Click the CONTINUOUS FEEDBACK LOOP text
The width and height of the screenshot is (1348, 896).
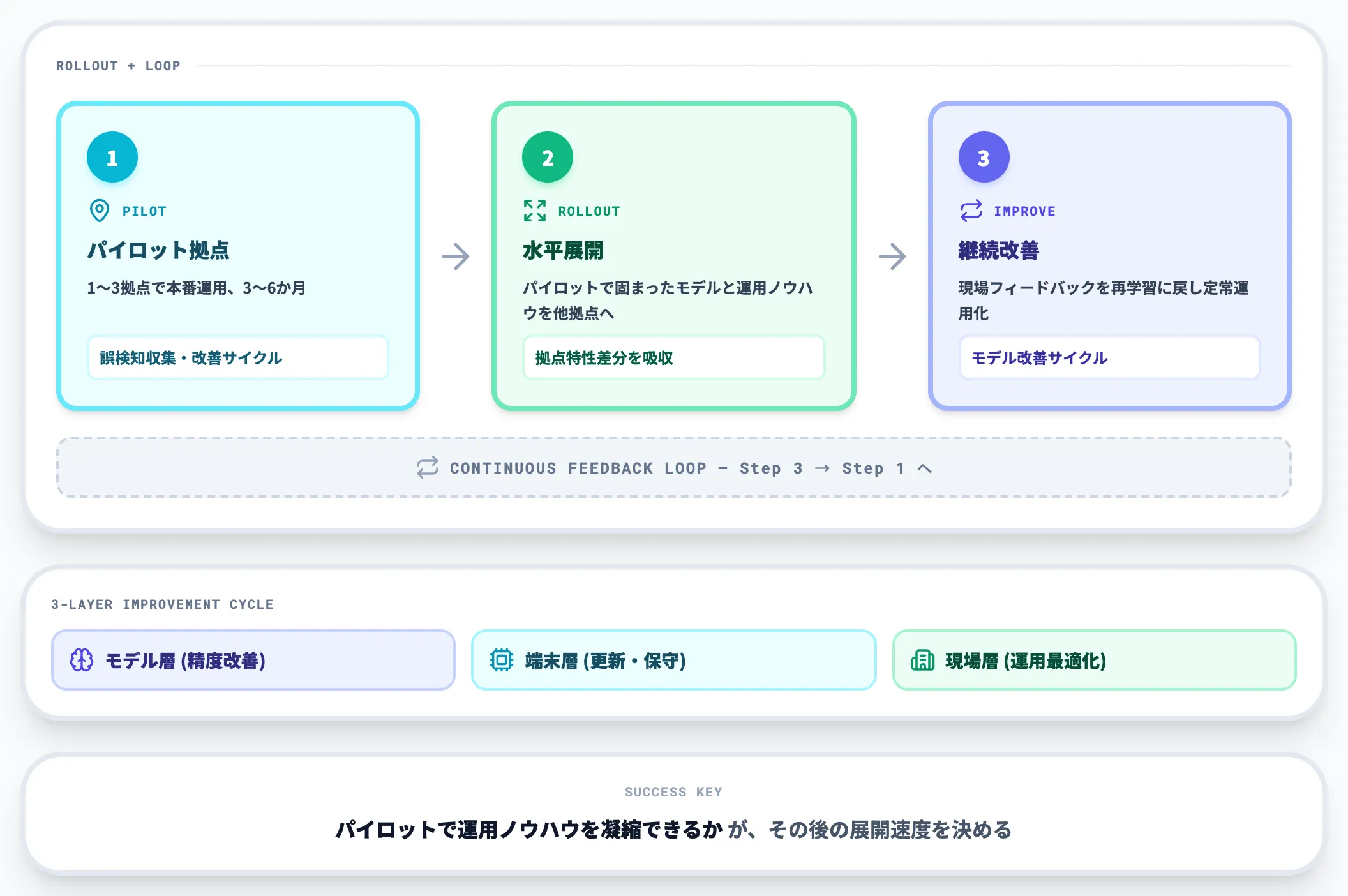578,468
